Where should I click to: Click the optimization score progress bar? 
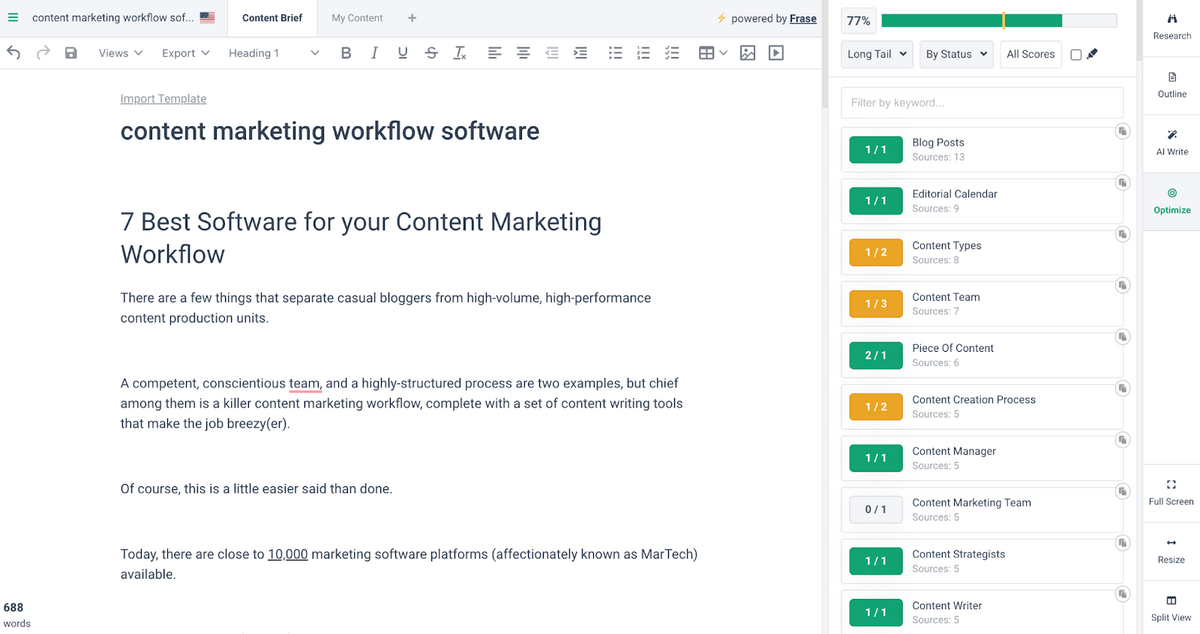click(x=998, y=21)
